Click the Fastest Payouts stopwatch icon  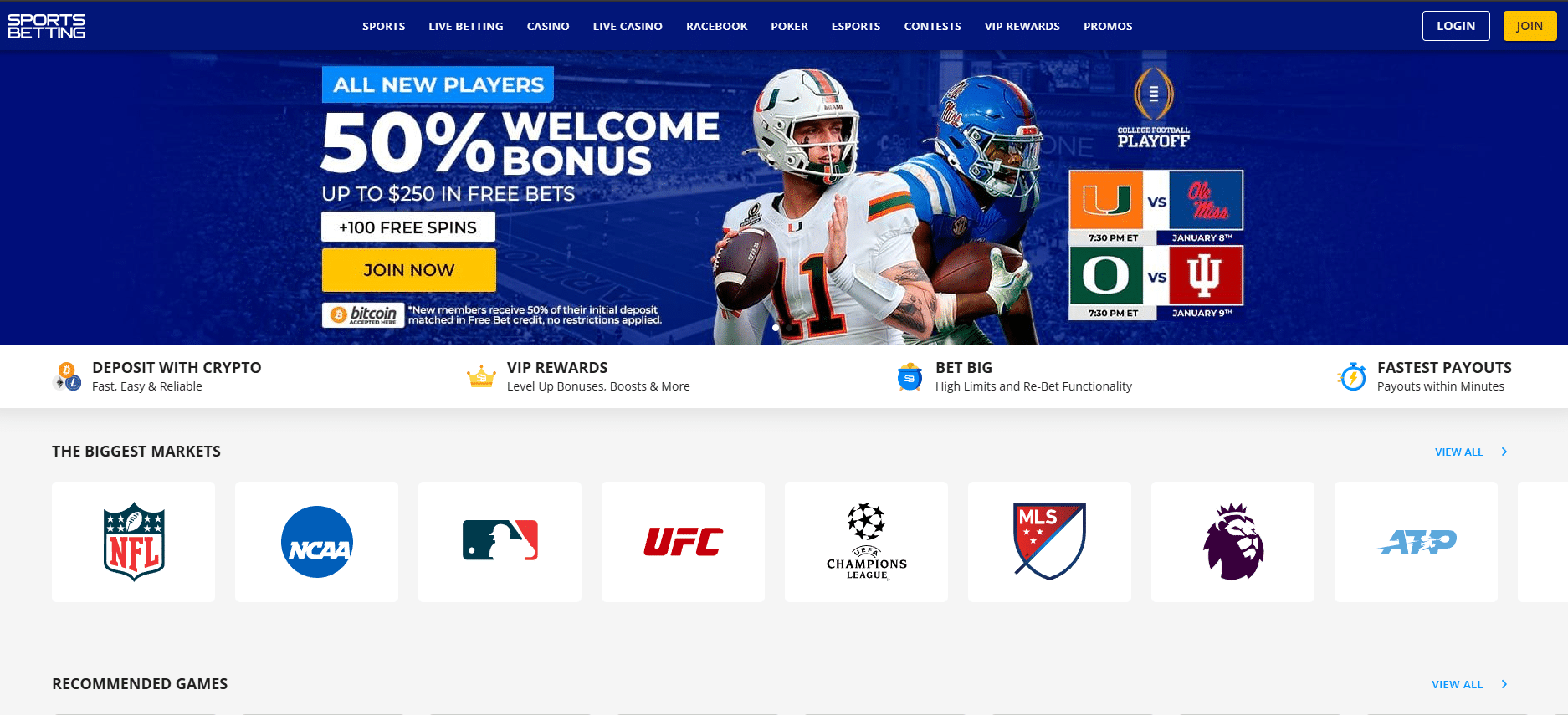coord(1352,376)
